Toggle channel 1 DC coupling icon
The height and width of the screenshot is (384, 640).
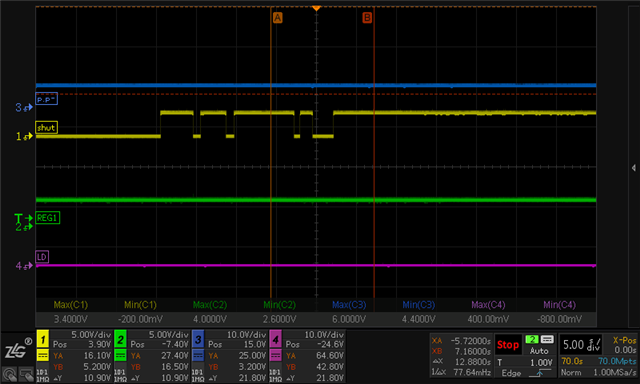click(x=42, y=355)
